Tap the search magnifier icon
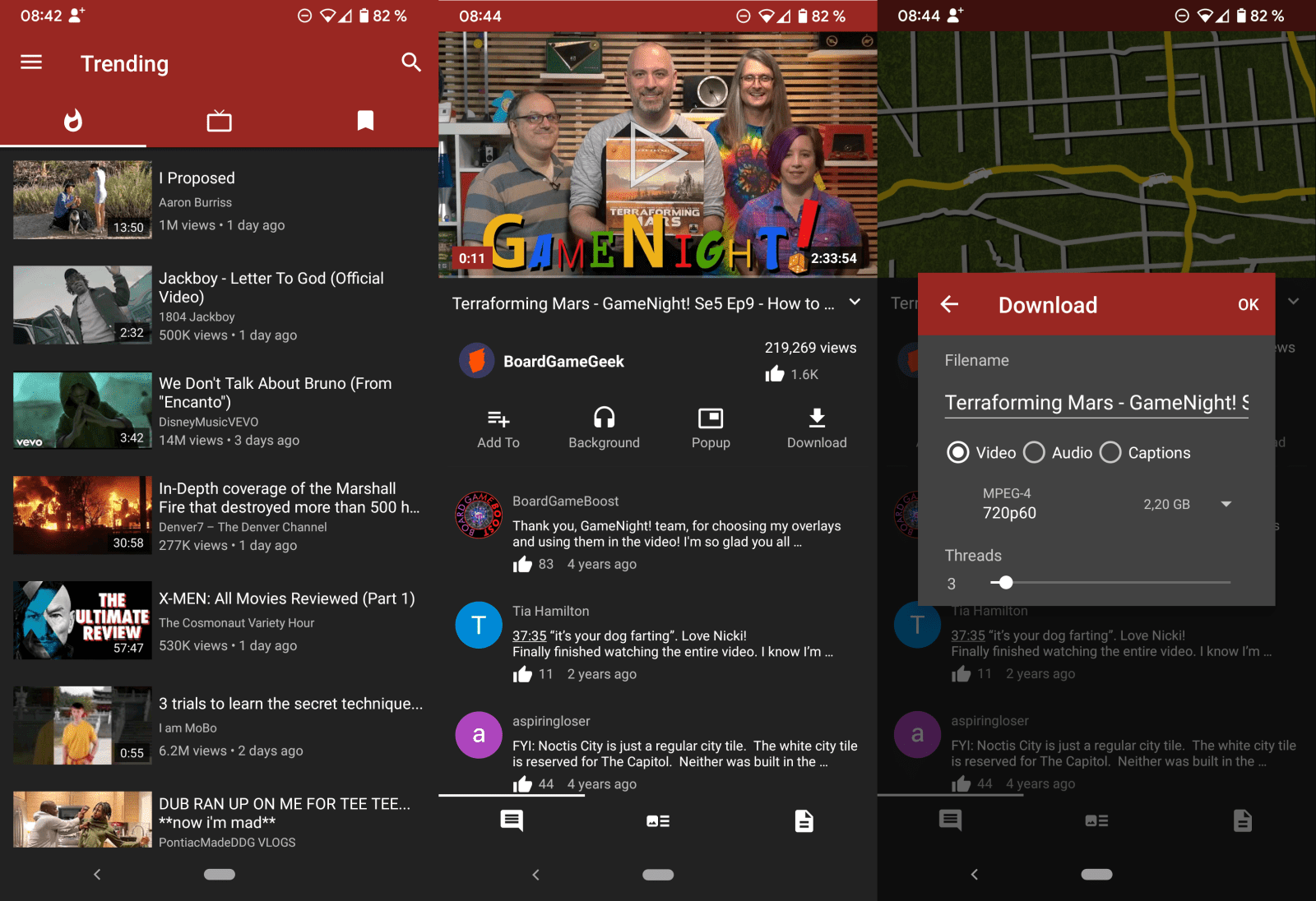The image size is (1316, 901). [411, 62]
